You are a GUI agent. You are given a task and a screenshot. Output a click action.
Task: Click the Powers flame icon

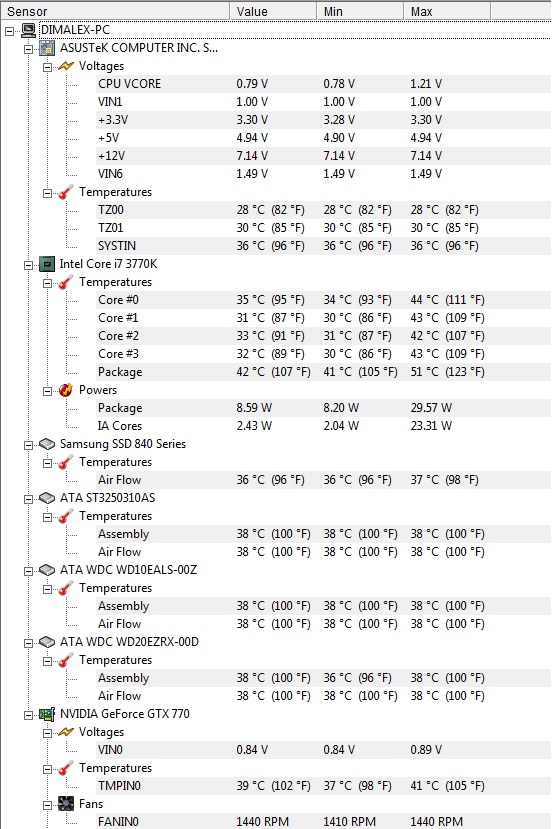click(66, 390)
